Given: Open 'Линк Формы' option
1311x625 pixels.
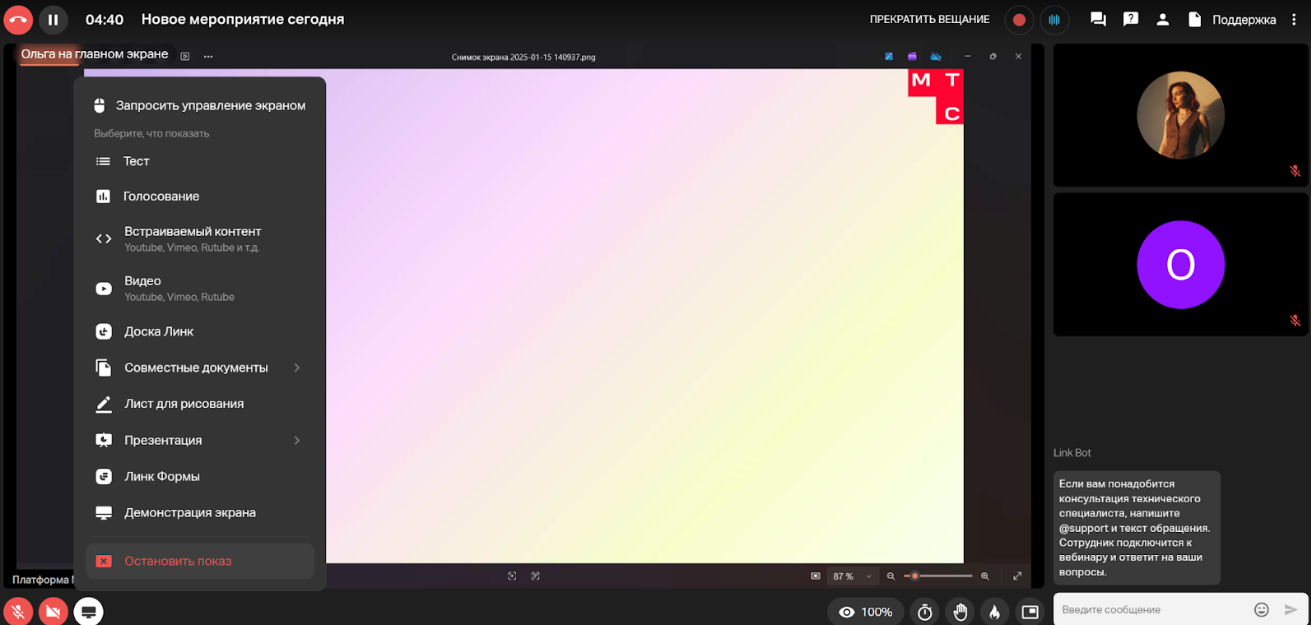Looking at the screenshot, I should 200,477.
